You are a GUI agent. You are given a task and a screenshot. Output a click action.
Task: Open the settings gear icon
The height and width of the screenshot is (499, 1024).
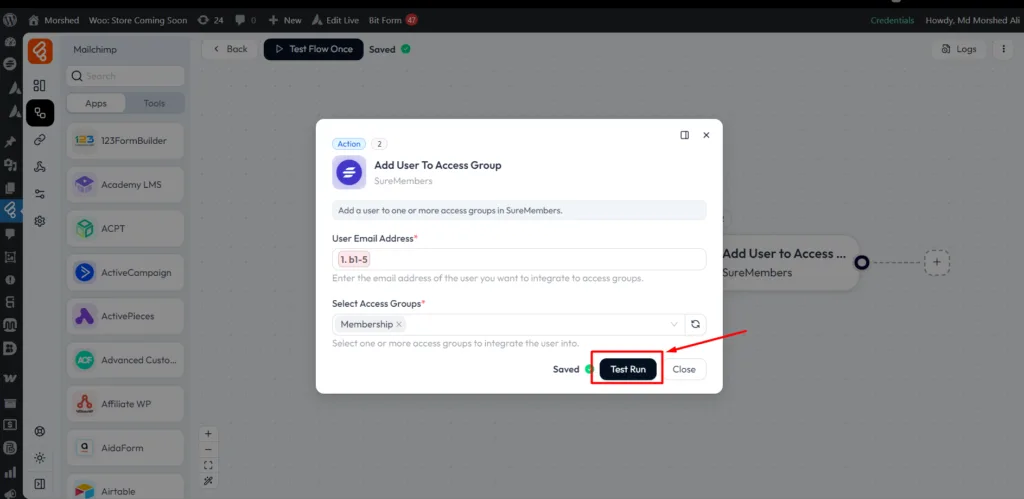[40, 221]
